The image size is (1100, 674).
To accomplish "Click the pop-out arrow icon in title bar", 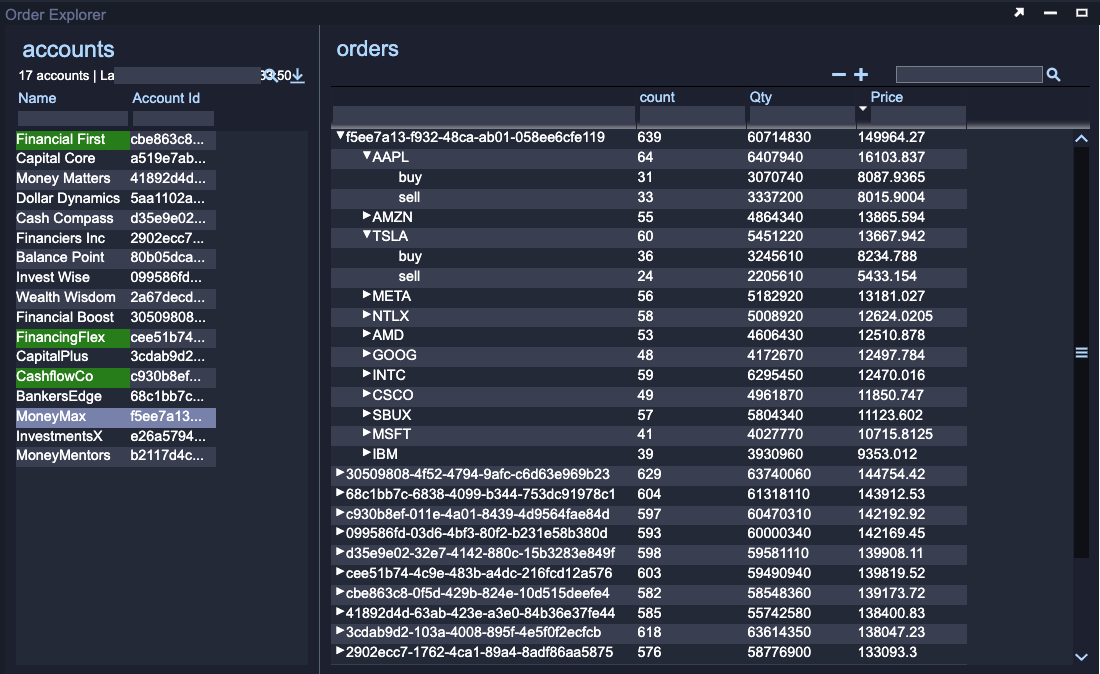I will tap(1019, 13).
